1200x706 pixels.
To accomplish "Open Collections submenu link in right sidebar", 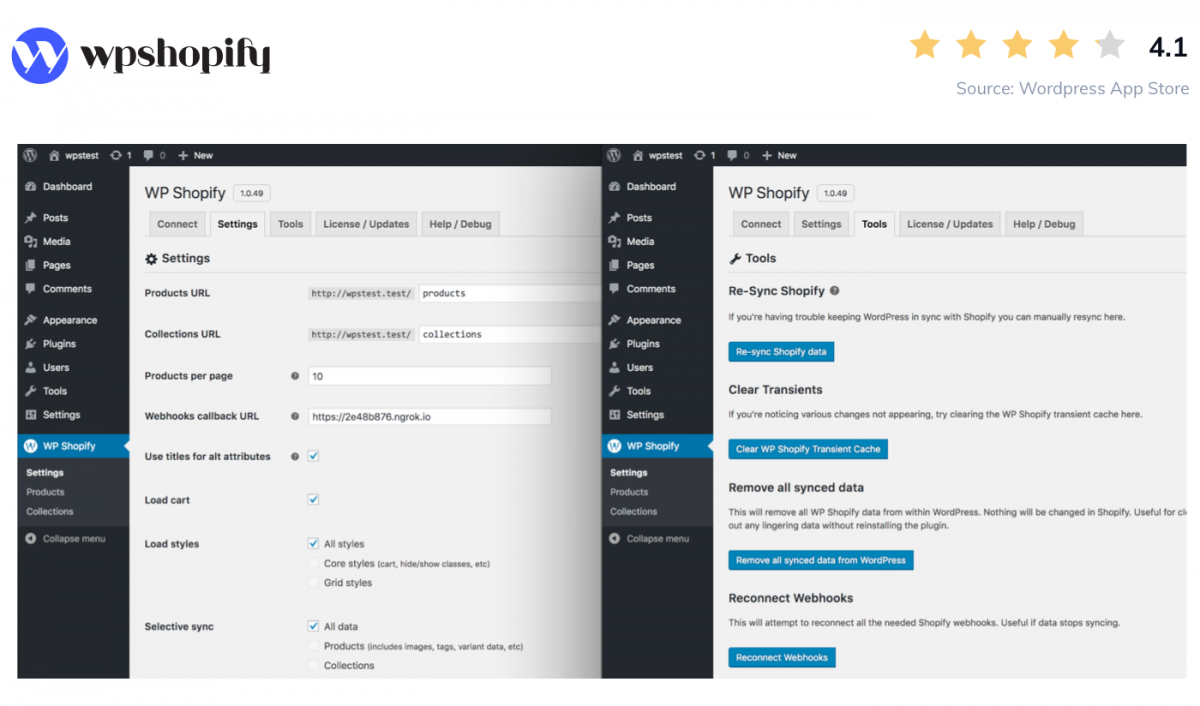I will (634, 511).
